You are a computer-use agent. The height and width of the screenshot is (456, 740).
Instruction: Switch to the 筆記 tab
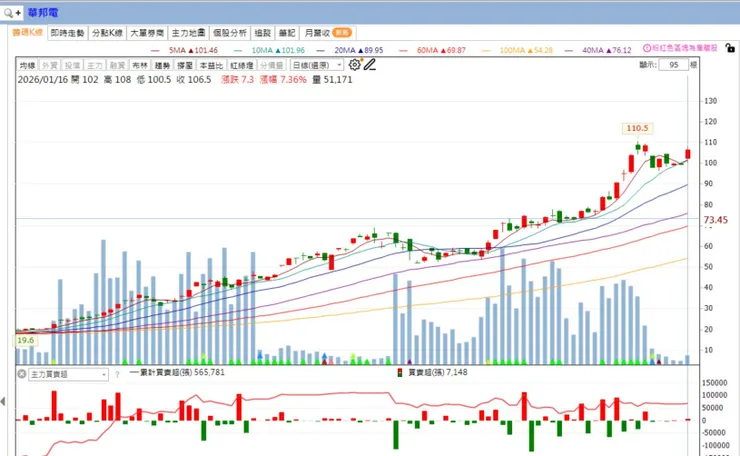287,33
